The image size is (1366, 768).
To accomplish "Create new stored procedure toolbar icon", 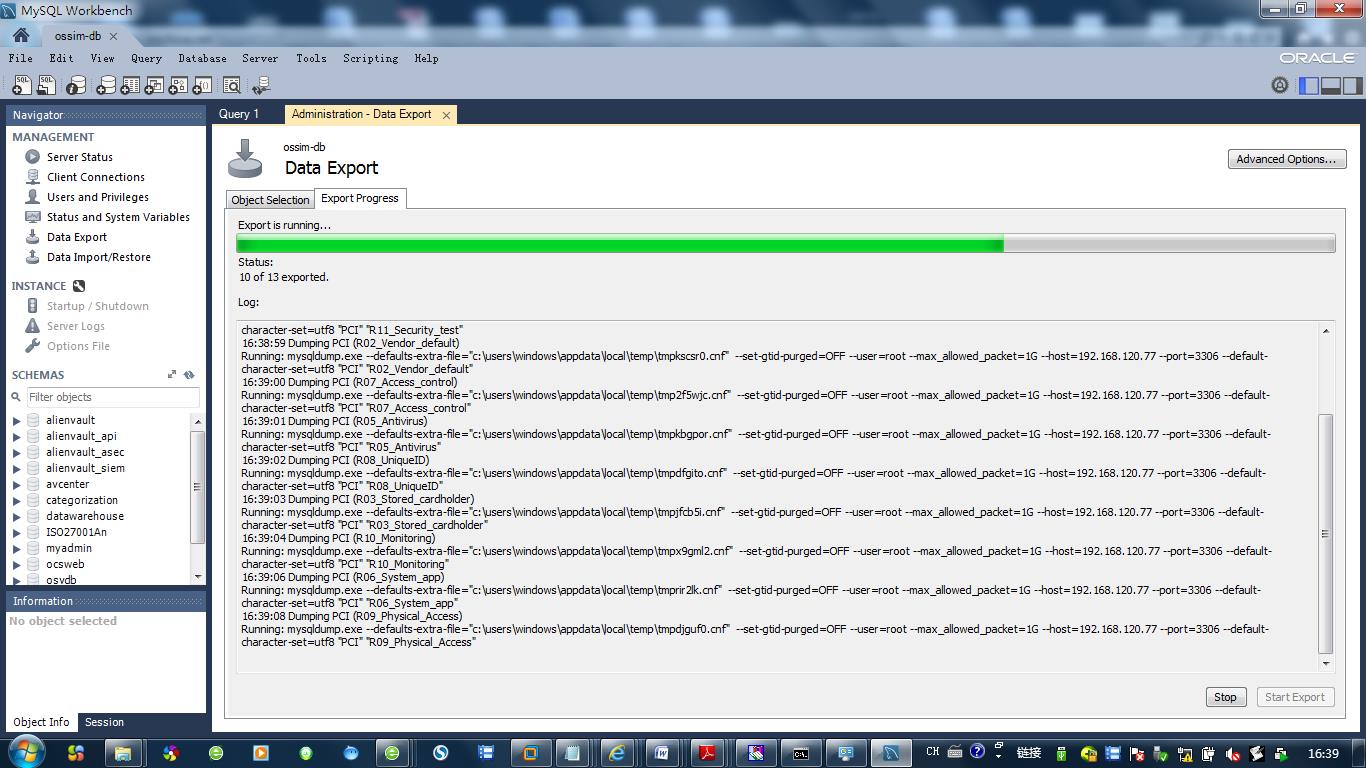I will 177,86.
